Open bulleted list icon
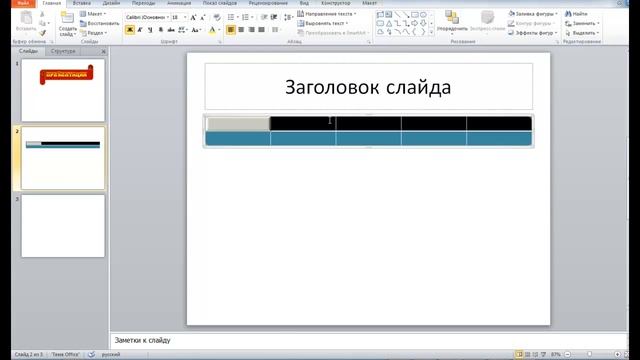 231,17
